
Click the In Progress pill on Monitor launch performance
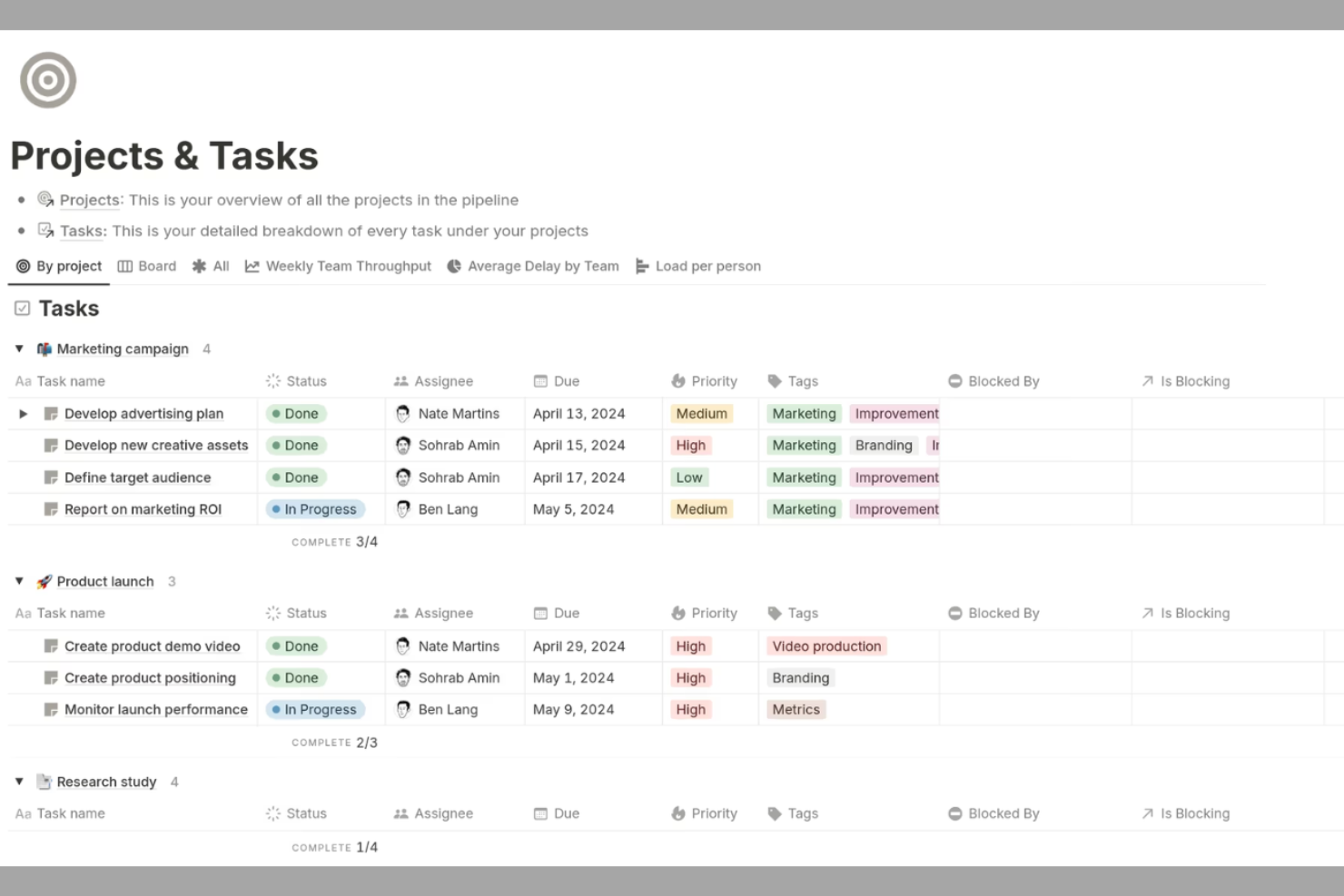coord(315,709)
